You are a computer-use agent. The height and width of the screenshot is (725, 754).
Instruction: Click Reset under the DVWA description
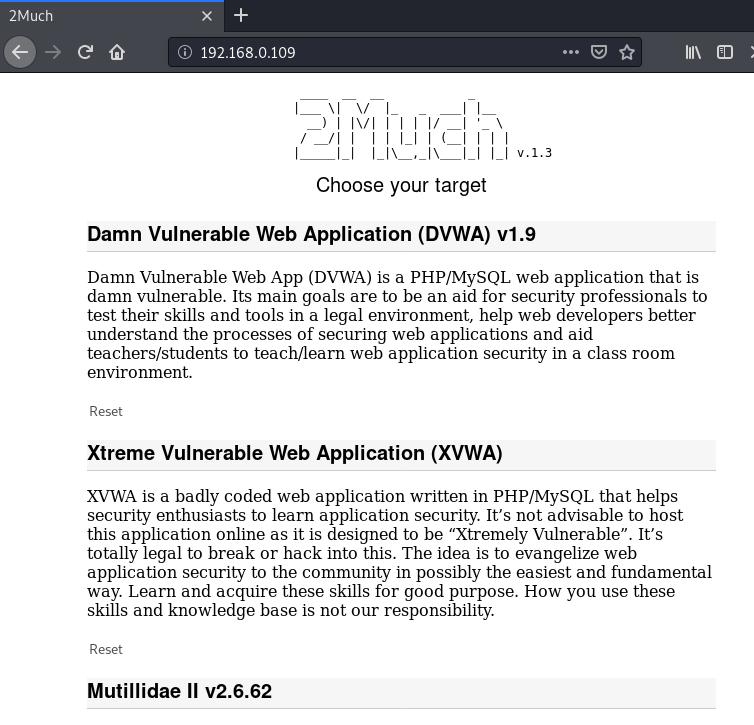[106, 412]
